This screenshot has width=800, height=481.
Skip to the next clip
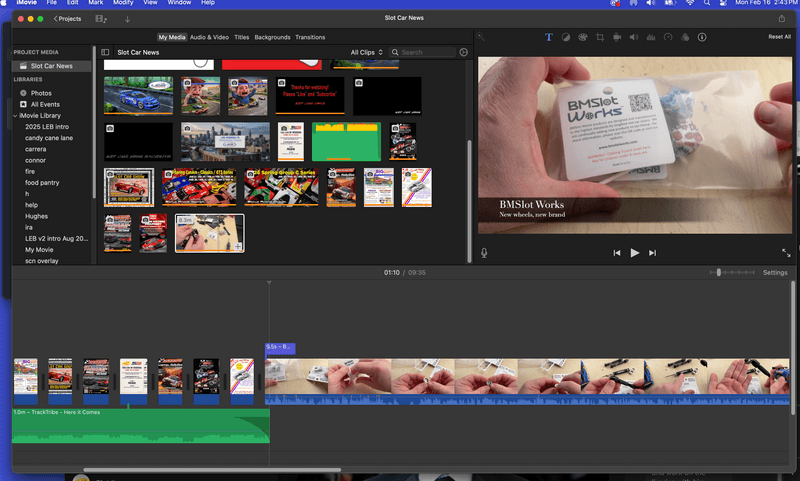pyautogui.click(x=653, y=252)
